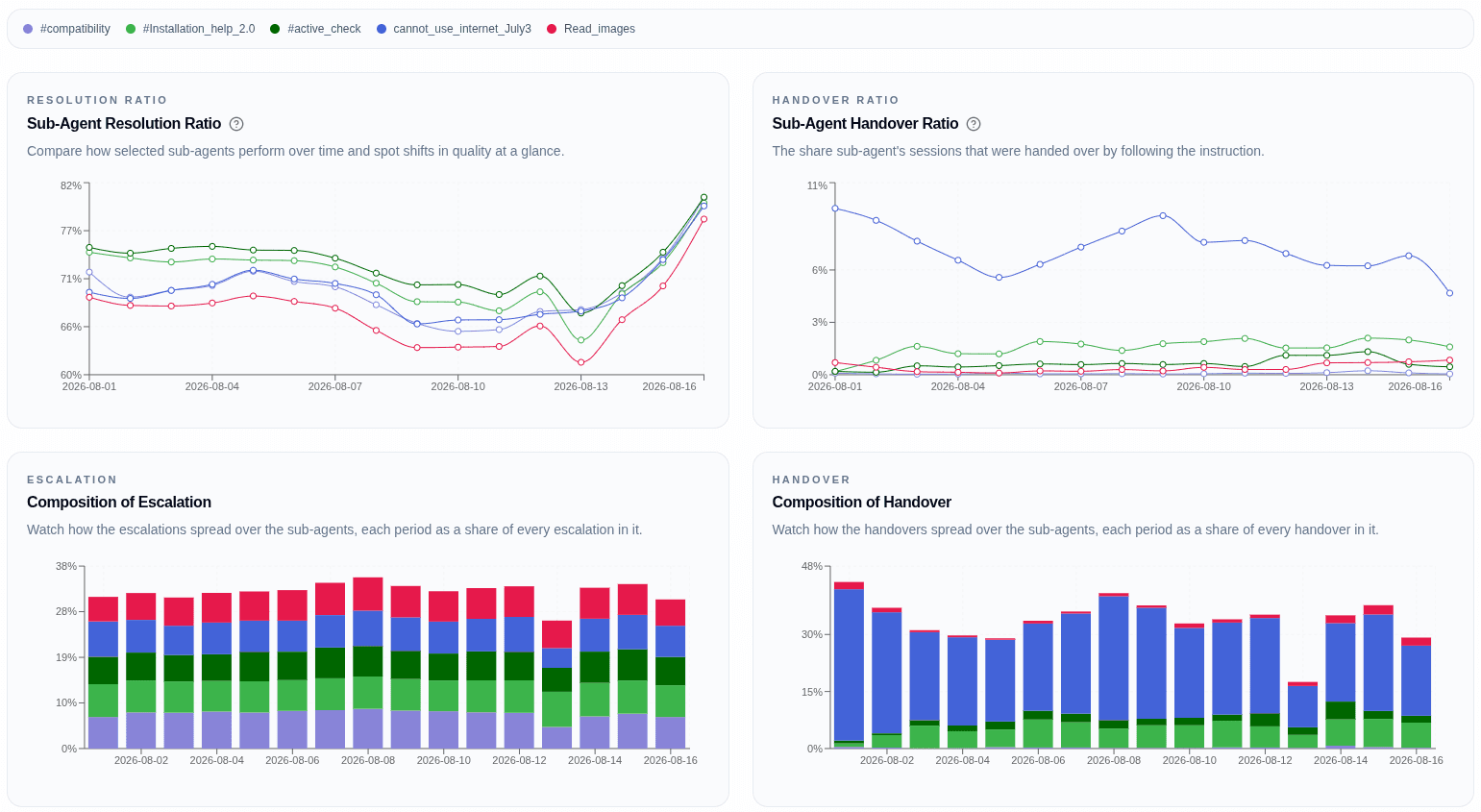Image resolution: width=1481 pixels, height=812 pixels.
Task: Toggle the #active_check legend series
Action: pyautogui.click(x=315, y=29)
